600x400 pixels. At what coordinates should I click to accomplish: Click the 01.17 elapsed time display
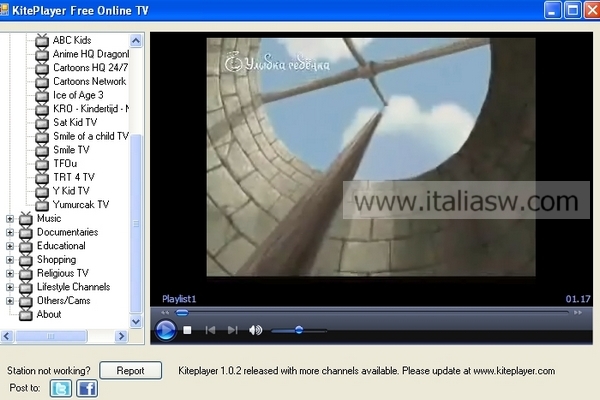[x=578, y=299]
